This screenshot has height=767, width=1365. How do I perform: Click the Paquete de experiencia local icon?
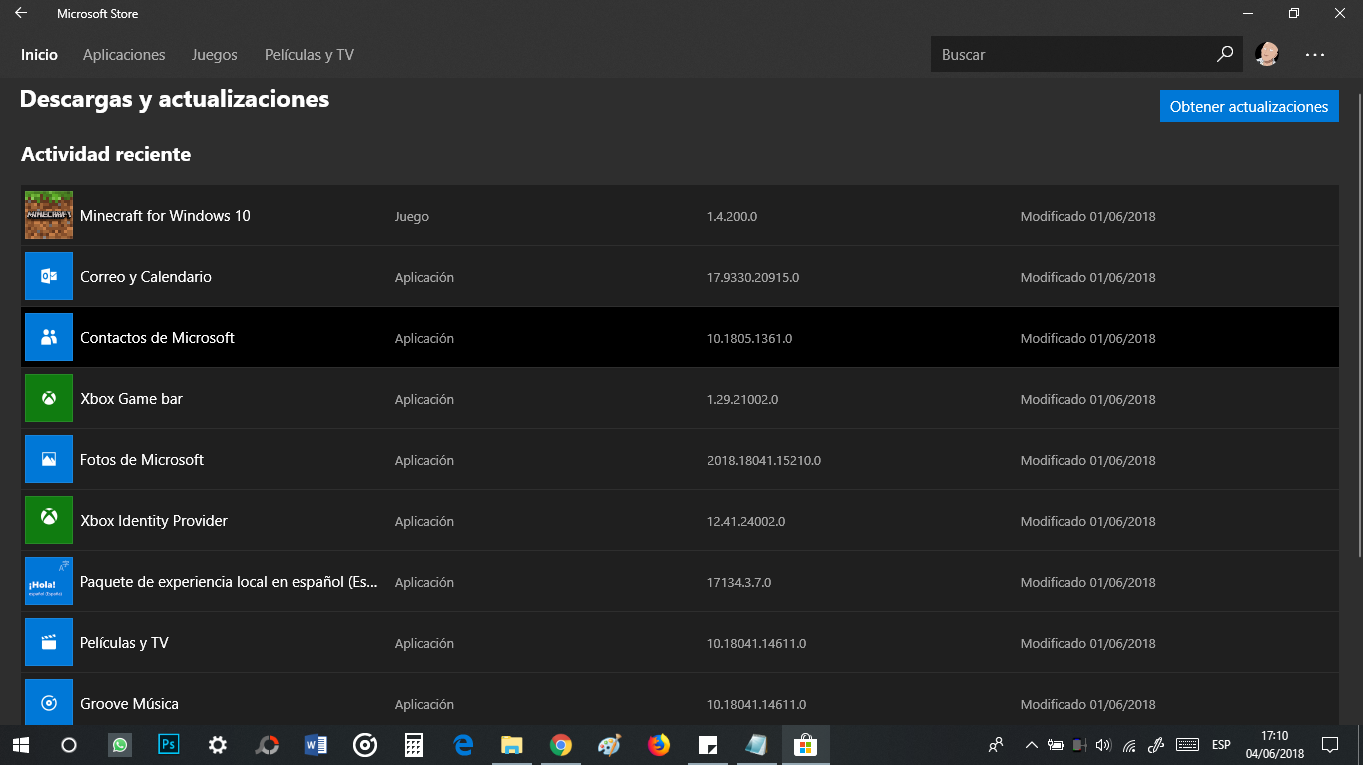49,581
